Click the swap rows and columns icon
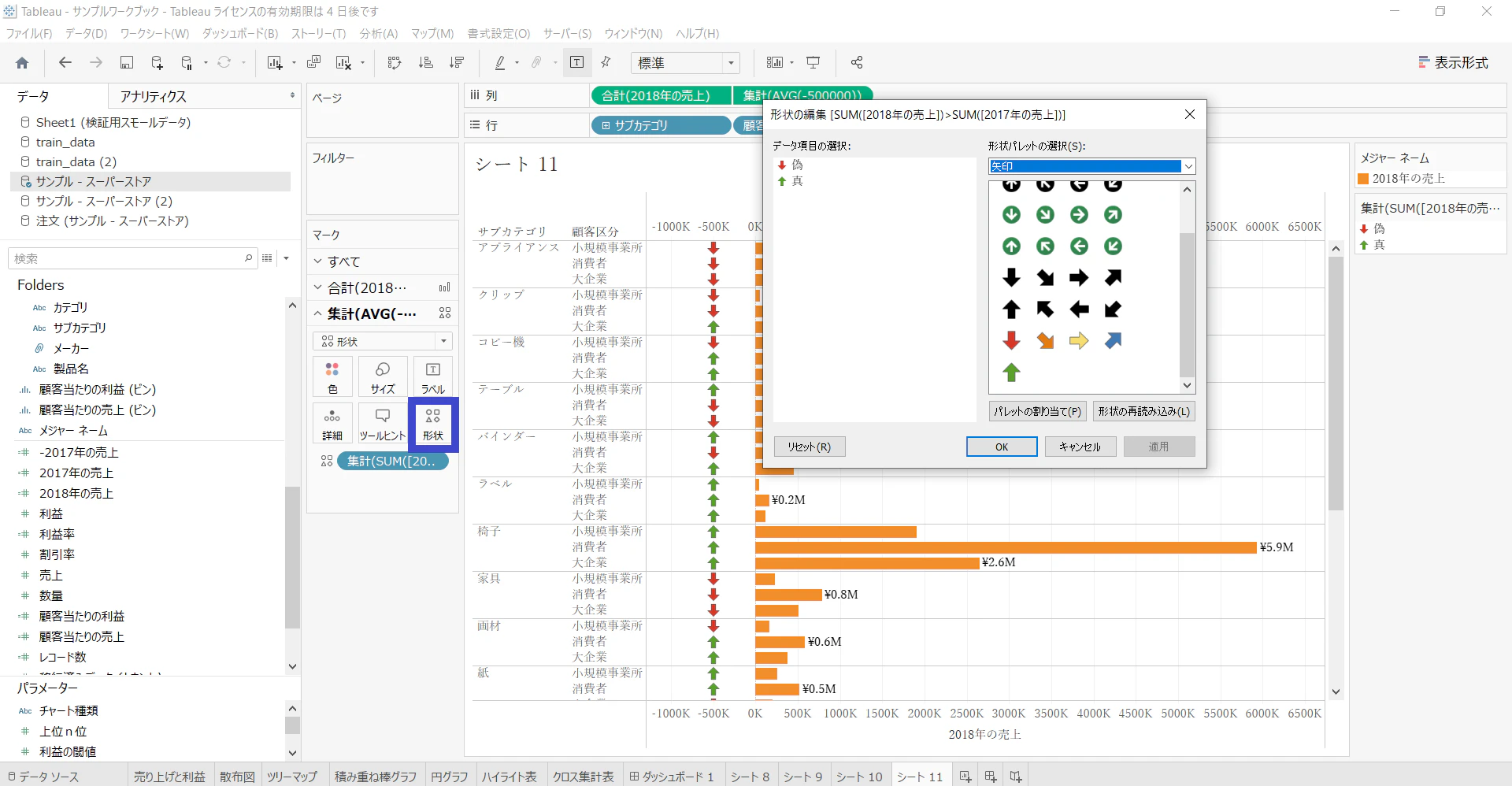Viewport: 1512px width, 786px height. 395,63
